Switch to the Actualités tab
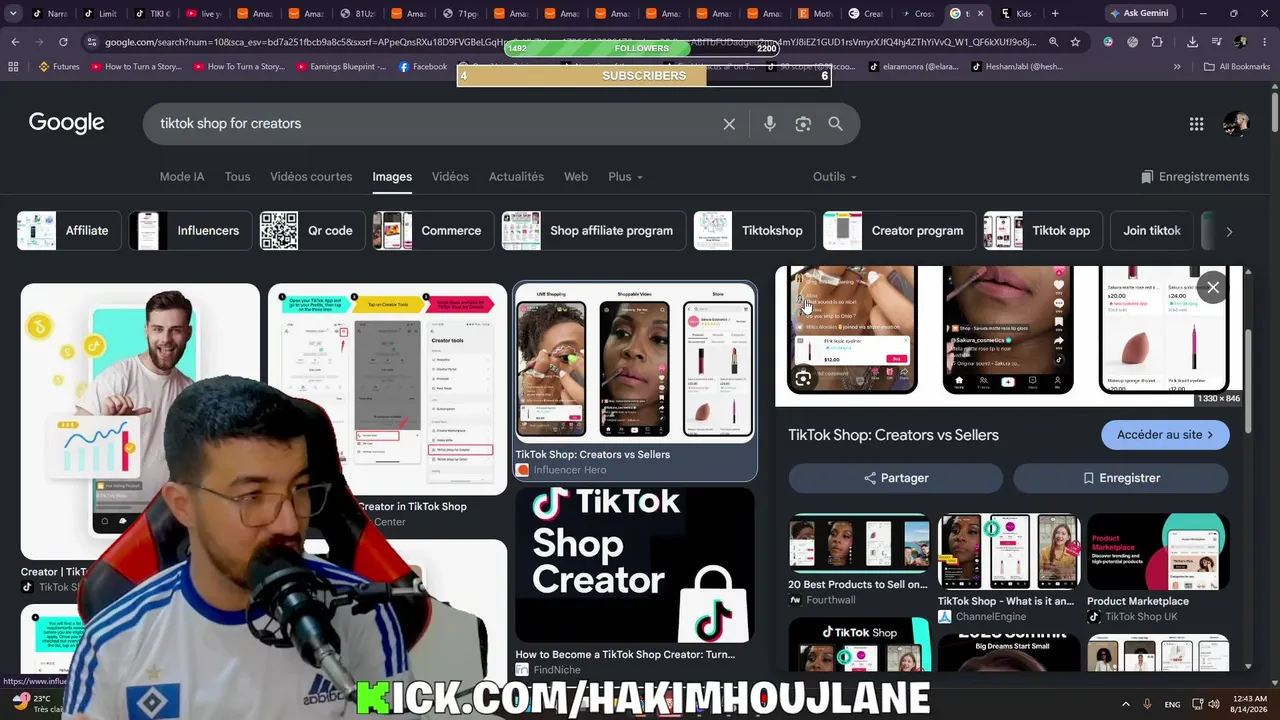 point(516,177)
